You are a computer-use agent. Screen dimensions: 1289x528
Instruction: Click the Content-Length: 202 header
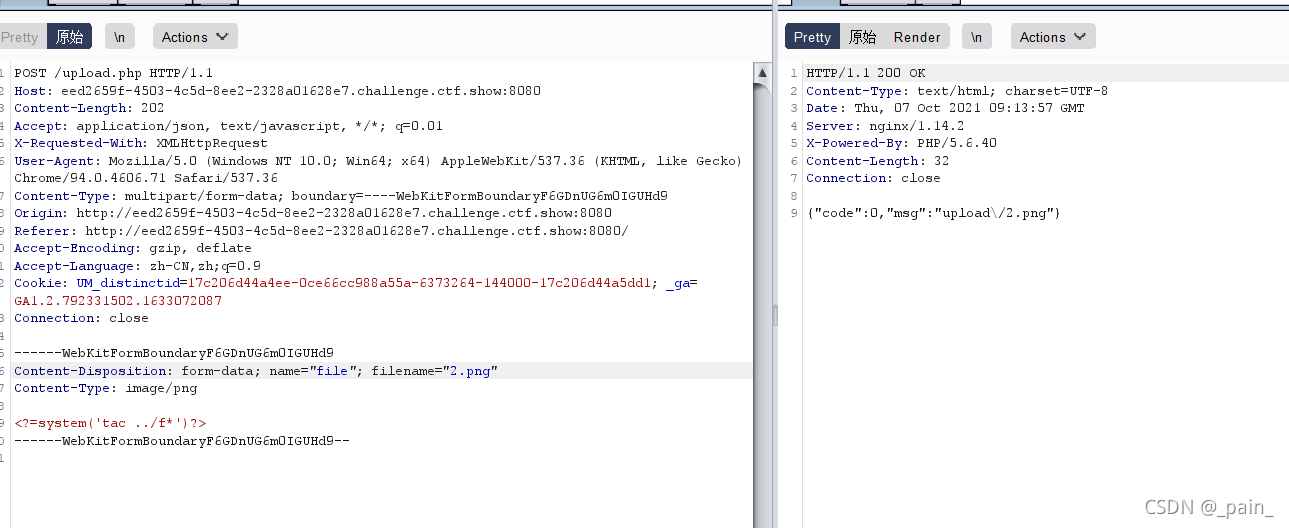click(89, 108)
